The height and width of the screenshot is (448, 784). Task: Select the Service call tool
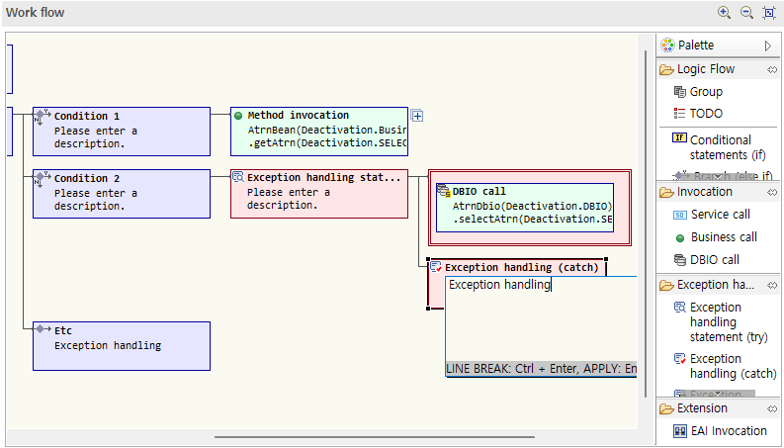[x=719, y=214]
